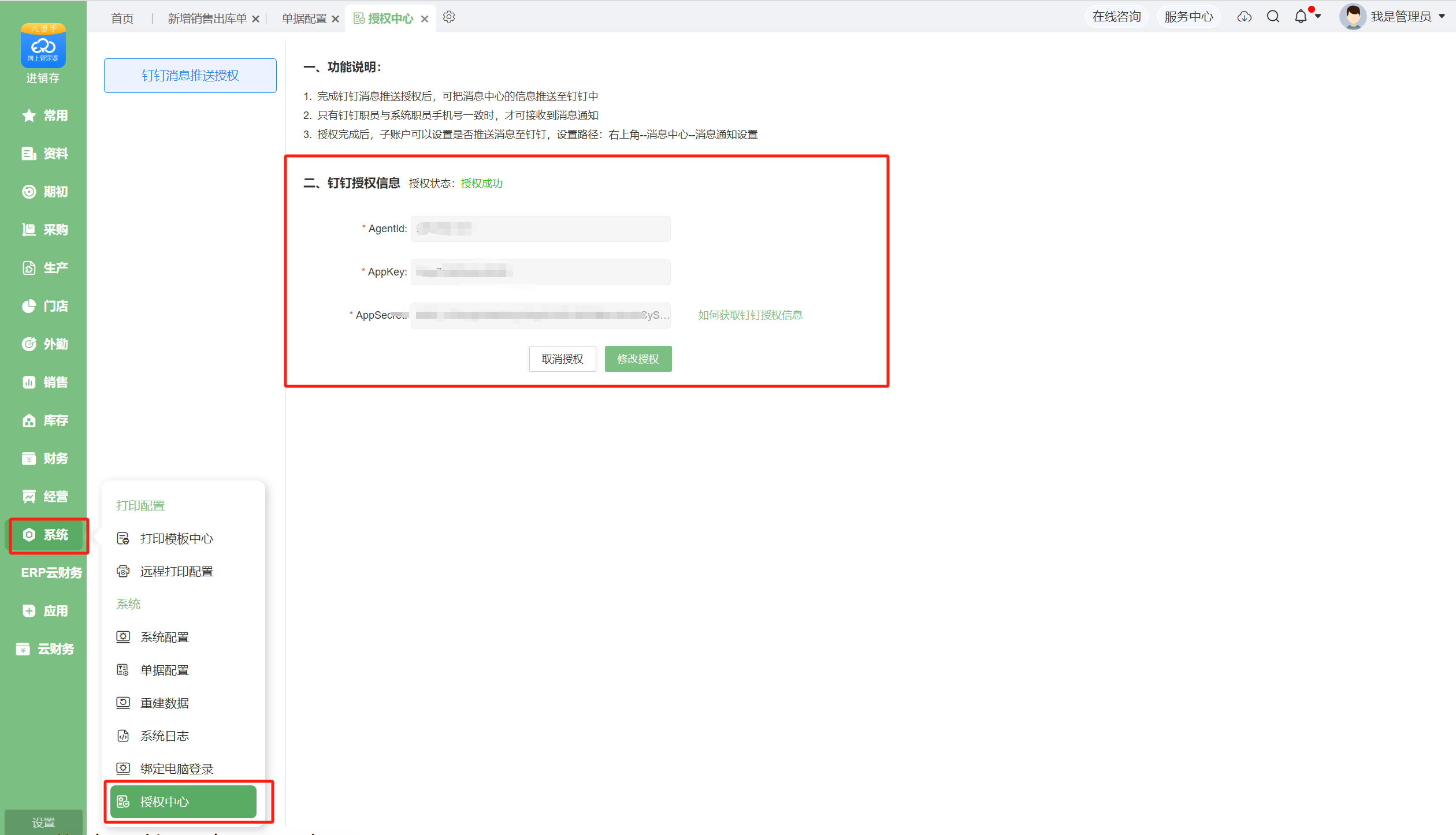1456x835 pixels.
Task: Close the 单据配置 tab
Action: tap(335, 19)
